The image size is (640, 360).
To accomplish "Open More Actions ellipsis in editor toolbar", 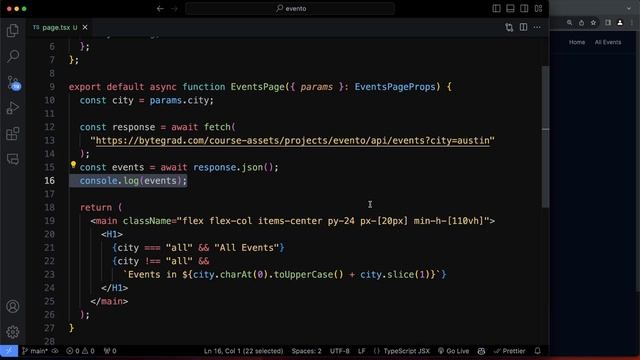I will coord(537,27).
